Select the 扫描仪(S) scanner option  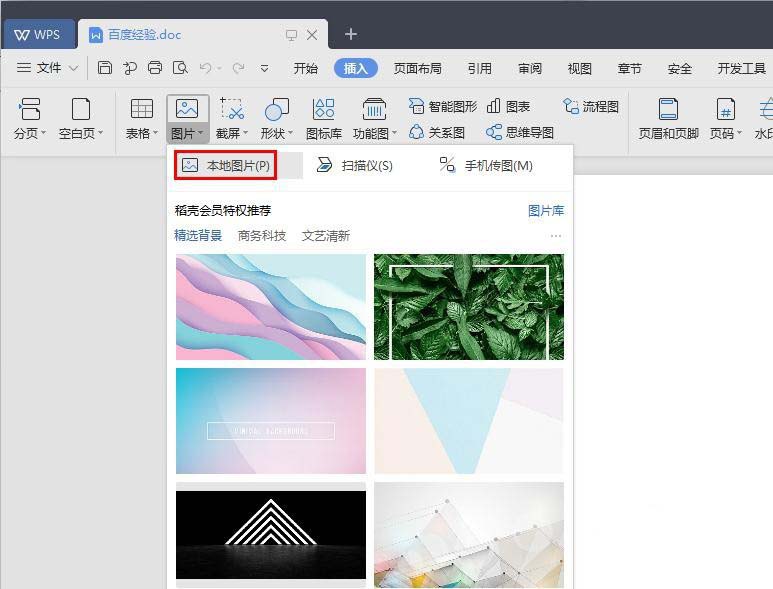[x=355, y=165]
